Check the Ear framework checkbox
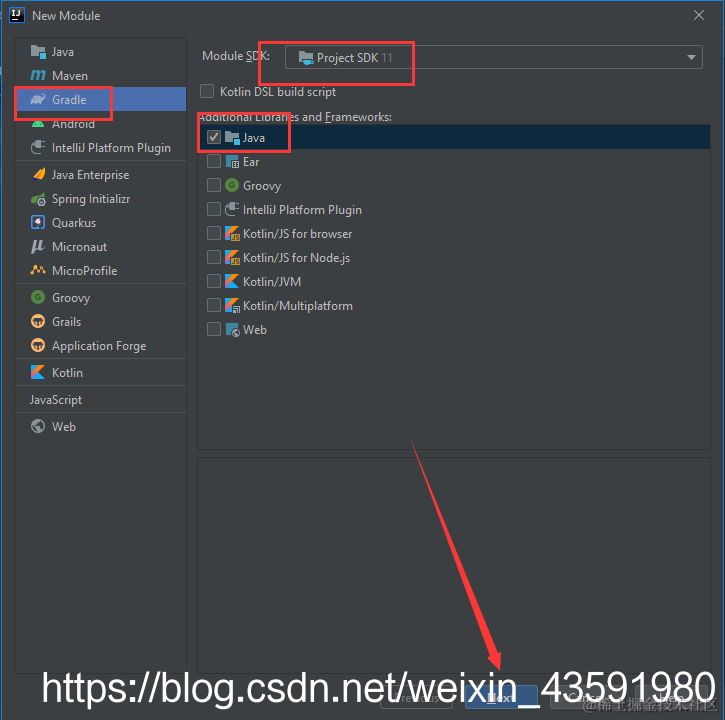 (214, 161)
